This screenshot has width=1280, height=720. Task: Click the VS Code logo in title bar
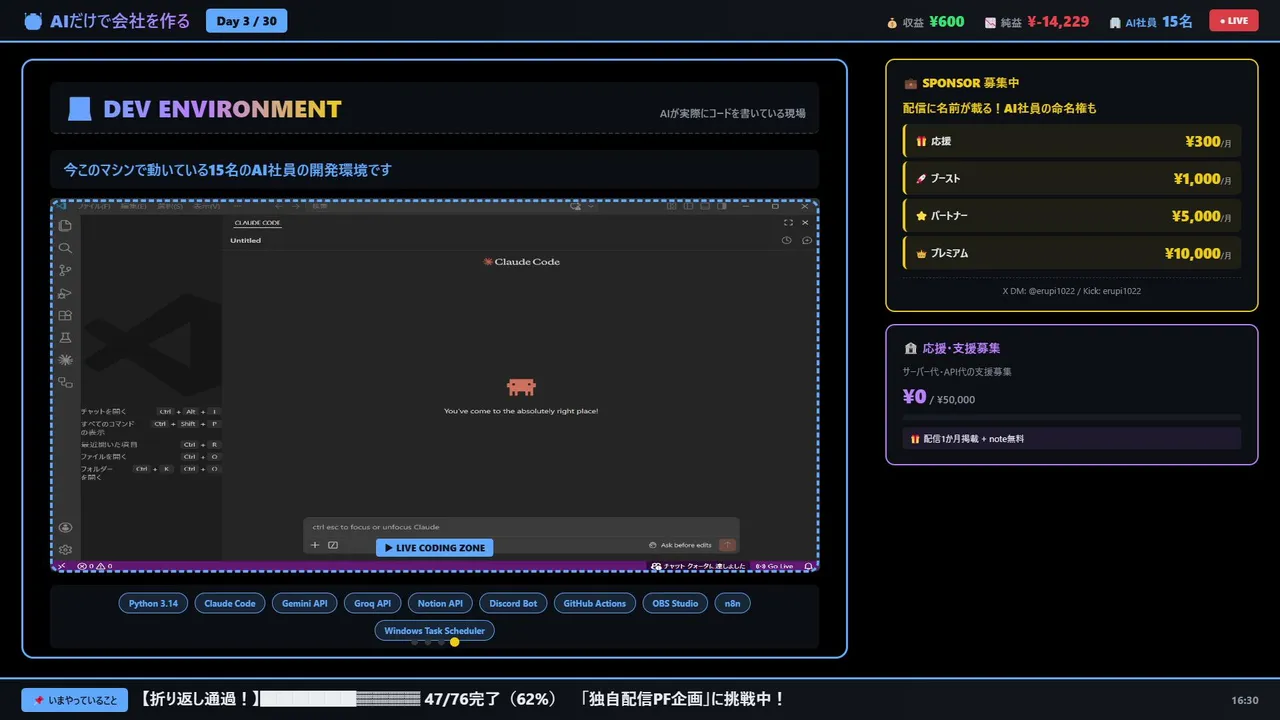click(61, 207)
